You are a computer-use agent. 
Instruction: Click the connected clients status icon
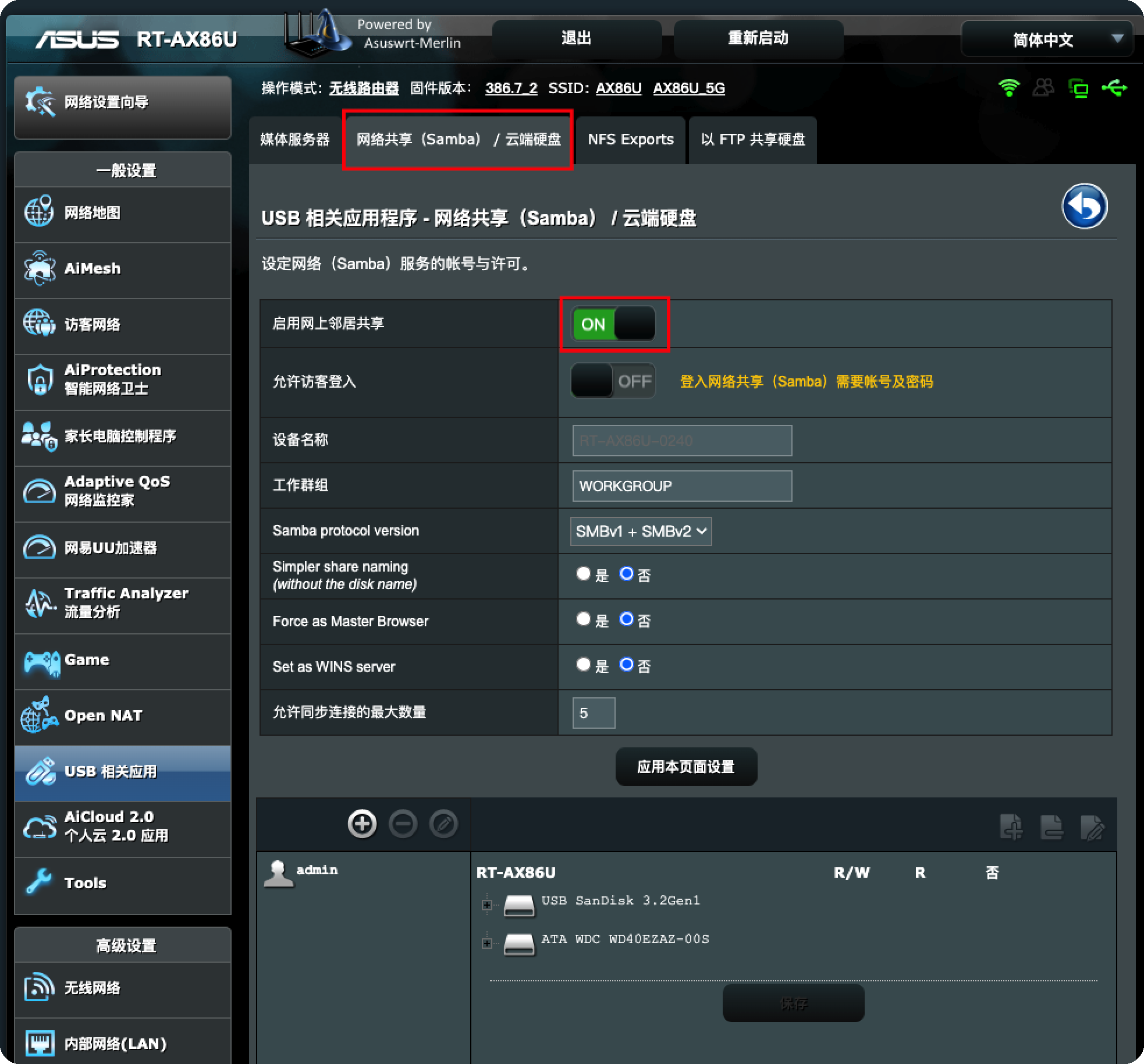click(x=1043, y=88)
